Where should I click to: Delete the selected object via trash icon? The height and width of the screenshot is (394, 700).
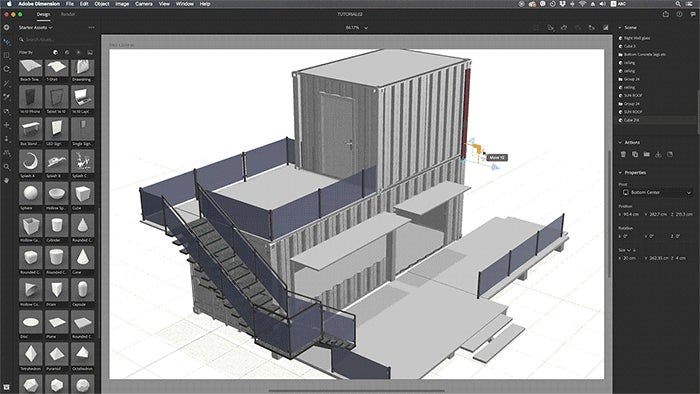[623, 154]
